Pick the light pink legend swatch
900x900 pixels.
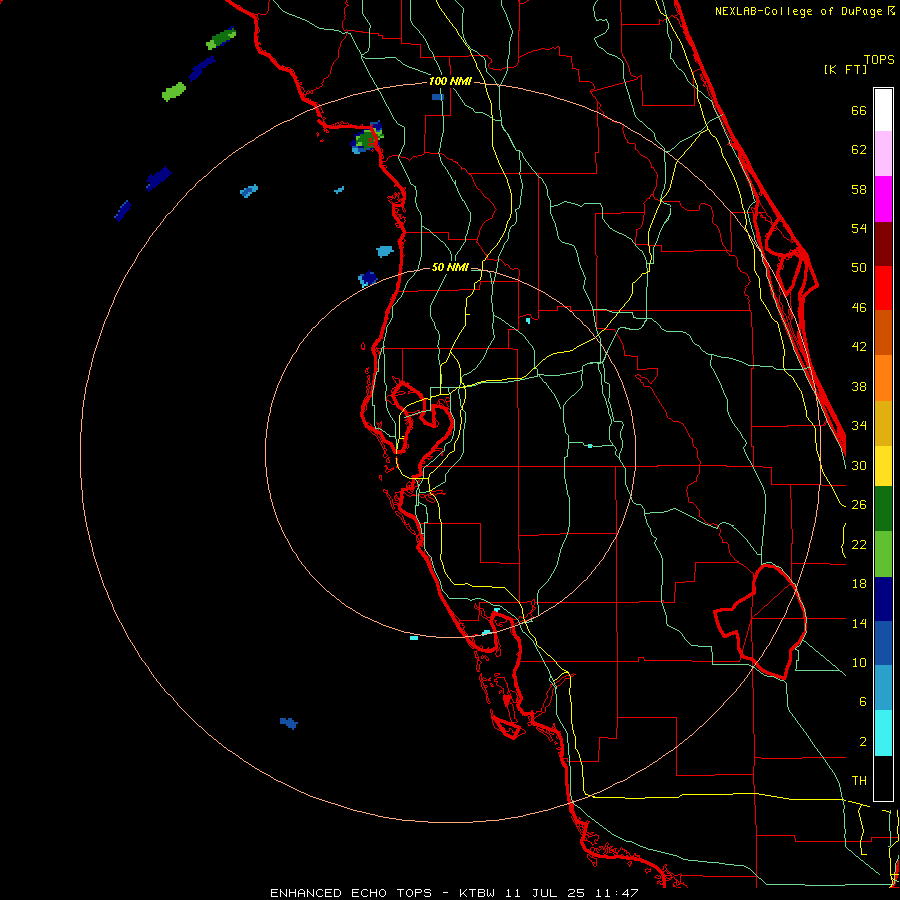pos(883,154)
